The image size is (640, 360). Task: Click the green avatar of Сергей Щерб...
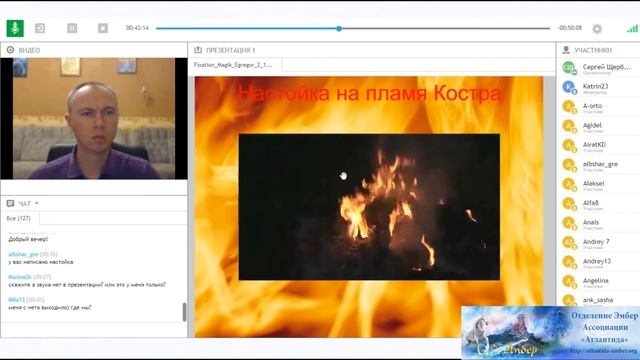pos(569,67)
